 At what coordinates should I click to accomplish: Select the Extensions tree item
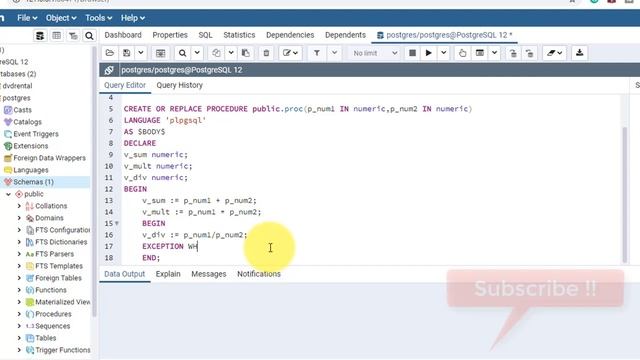(30, 146)
